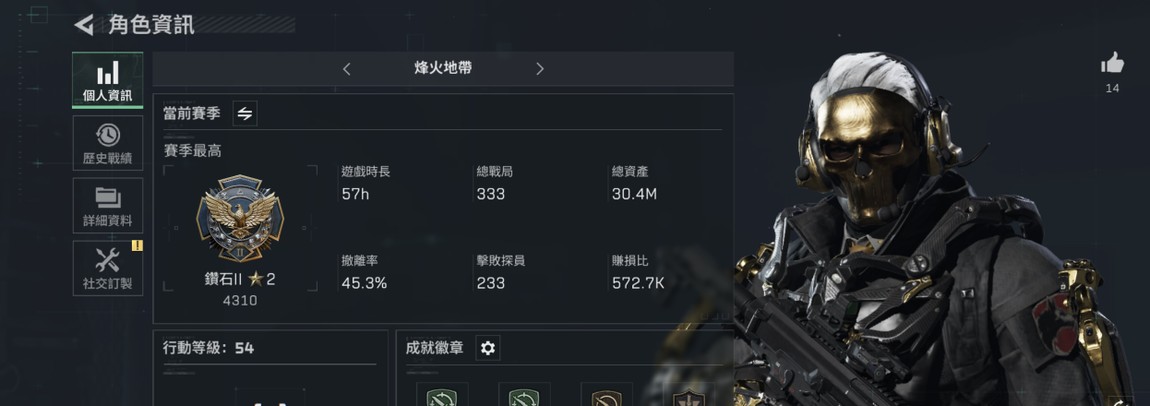Image resolution: width=1150 pixels, height=406 pixels.
Task: Select the third bronze achievement badge
Action: pos(607,396)
